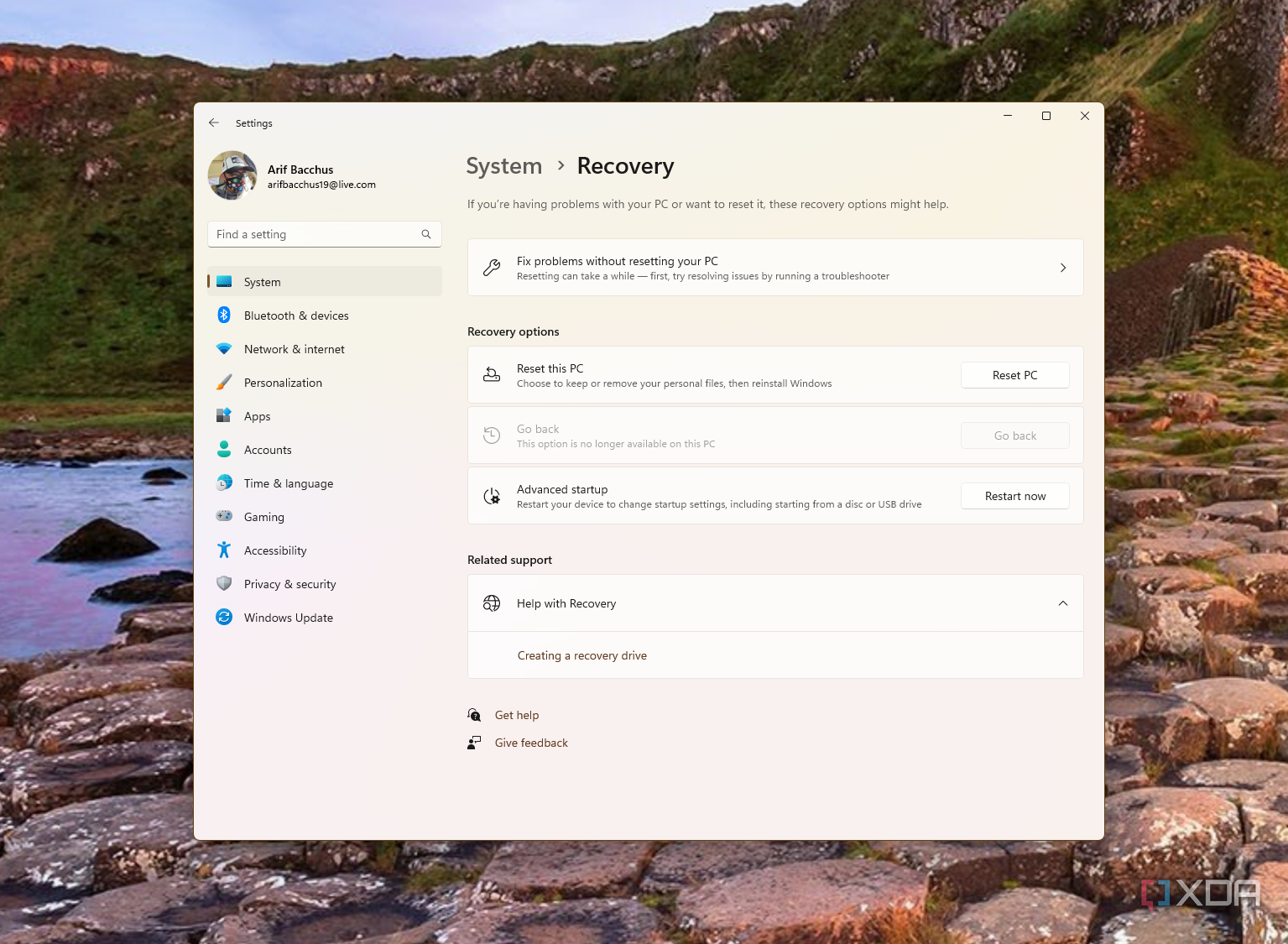Click the Reset PC button
This screenshot has height=944, width=1288.
(x=1014, y=375)
